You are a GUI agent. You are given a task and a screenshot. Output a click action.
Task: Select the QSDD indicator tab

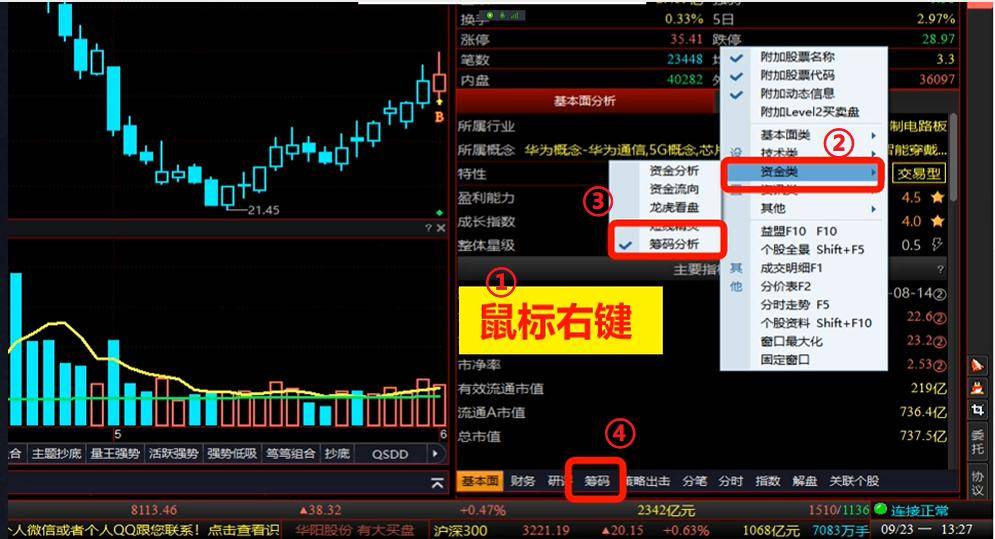[390, 455]
